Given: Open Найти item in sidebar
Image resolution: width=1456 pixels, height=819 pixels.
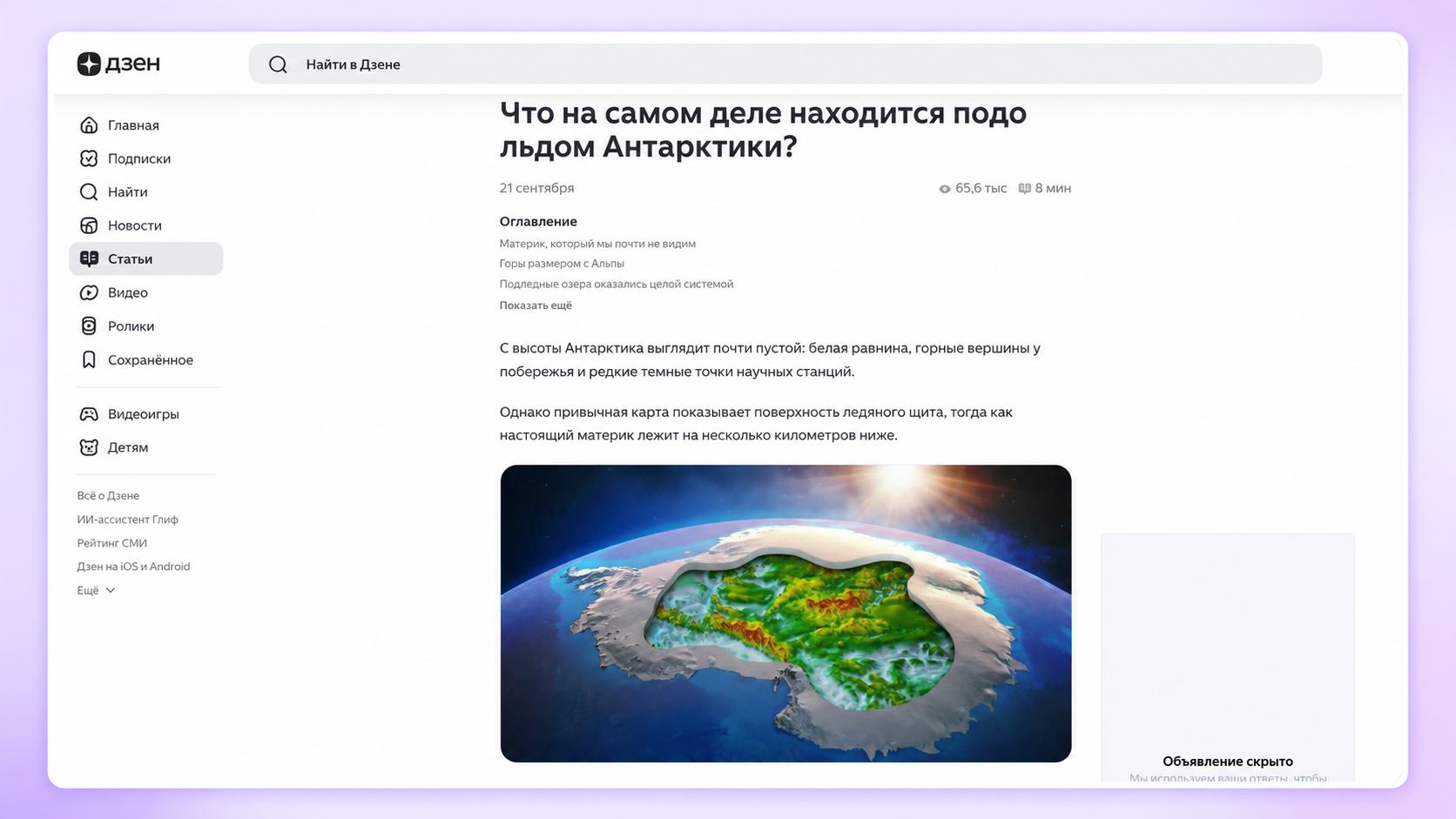Looking at the screenshot, I should coord(145,191).
